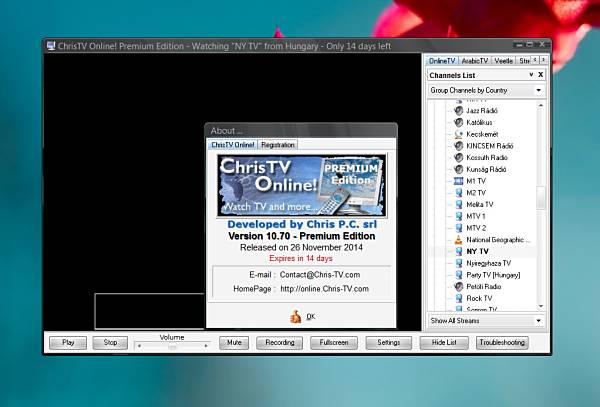
Task: Click the Jazz Rádió radio icon
Action: coord(458,111)
